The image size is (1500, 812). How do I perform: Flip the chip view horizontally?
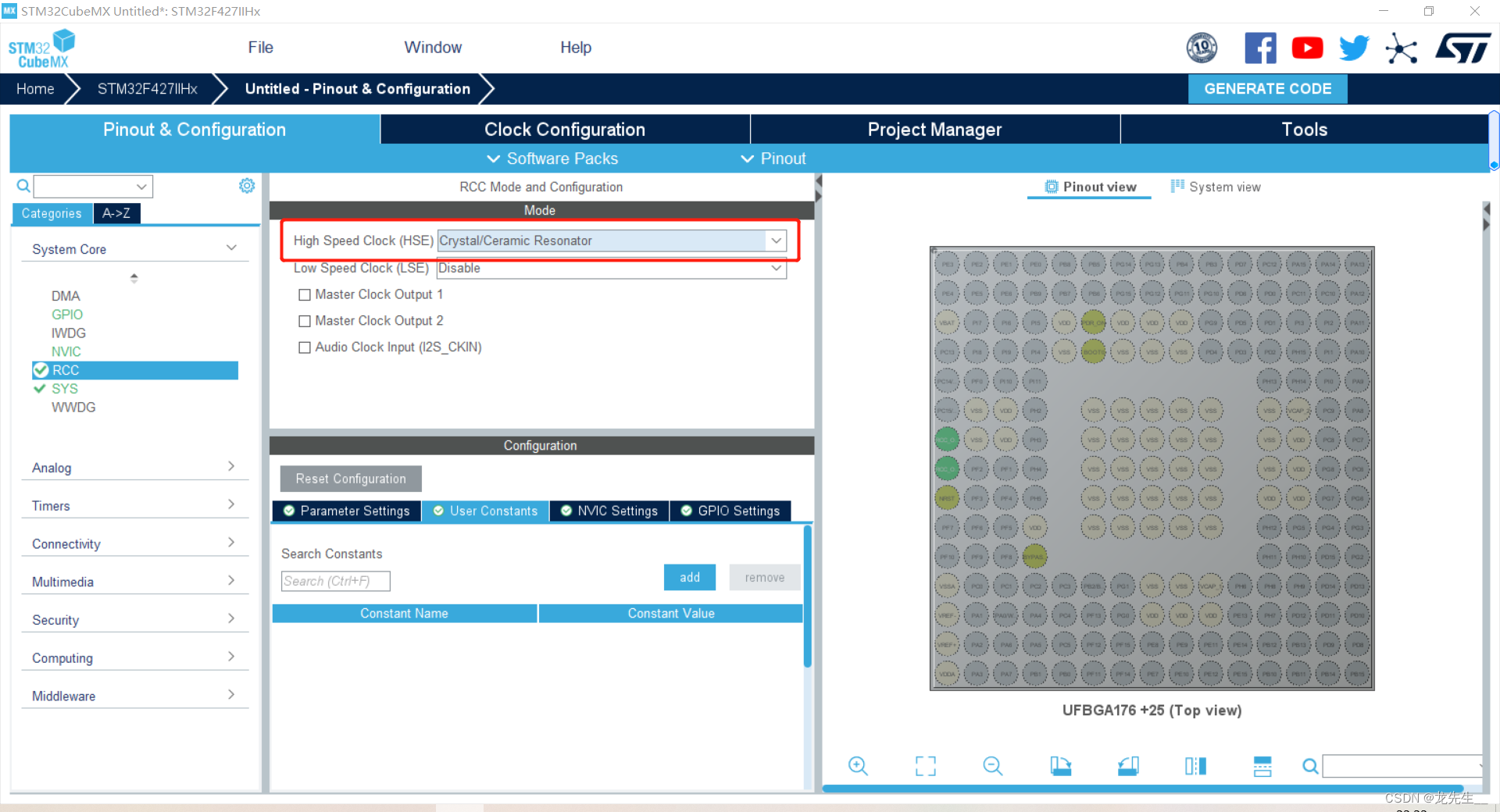pos(1195,766)
